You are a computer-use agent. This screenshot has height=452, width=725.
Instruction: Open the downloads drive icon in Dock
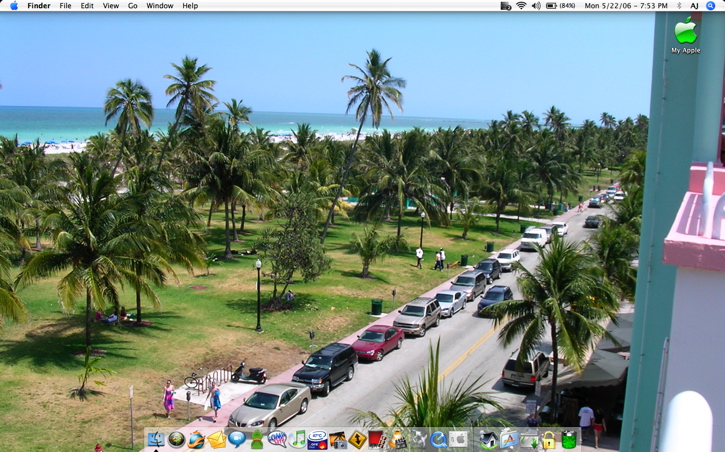pyautogui.click(x=529, y=440)
